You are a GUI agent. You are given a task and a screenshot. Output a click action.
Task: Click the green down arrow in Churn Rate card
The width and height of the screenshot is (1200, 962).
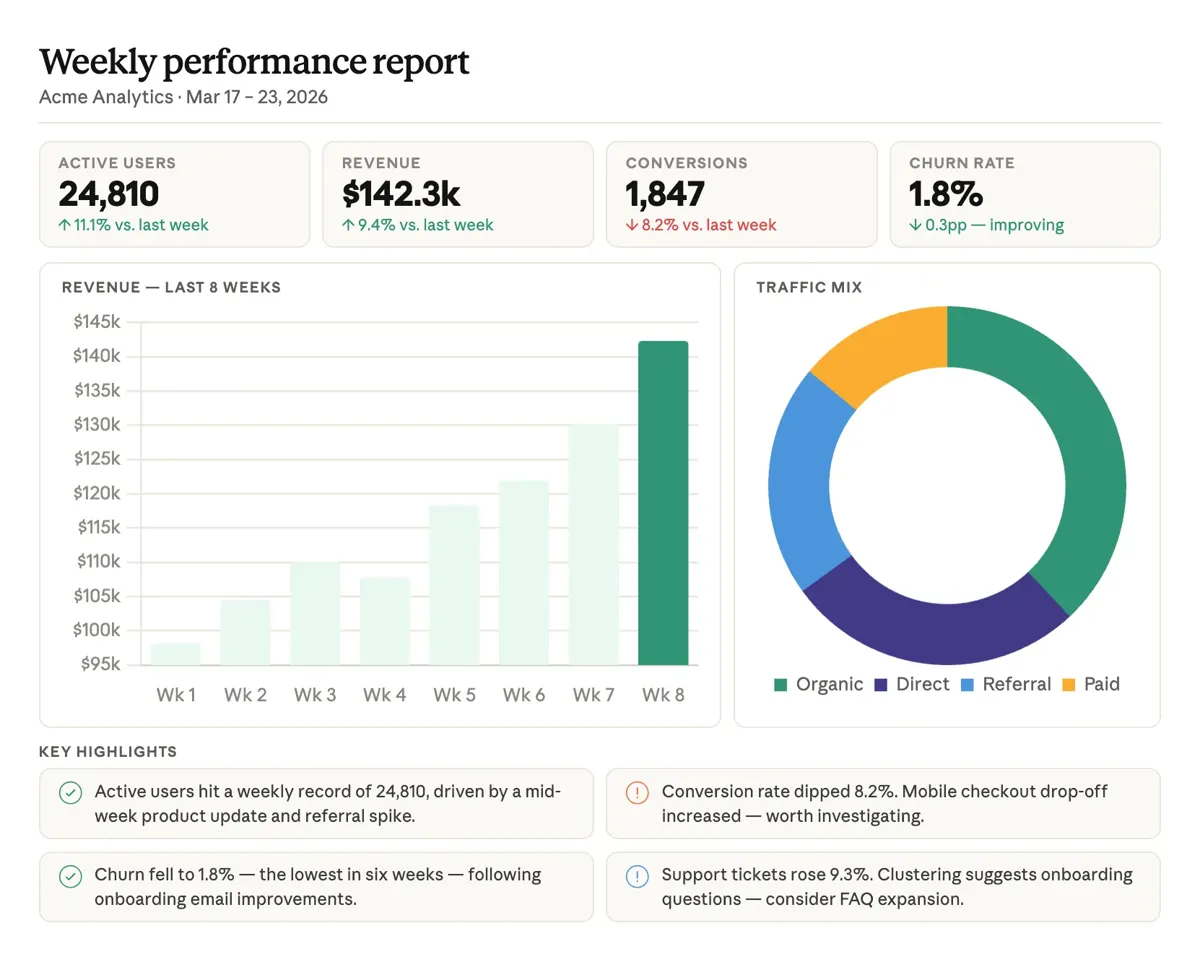pos(915,225)
